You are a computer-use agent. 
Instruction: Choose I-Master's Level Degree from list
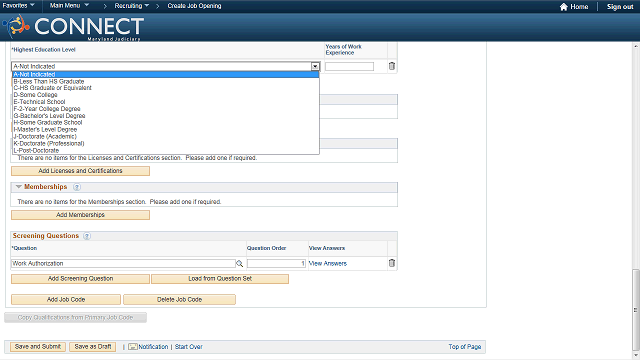click(45, 129)
